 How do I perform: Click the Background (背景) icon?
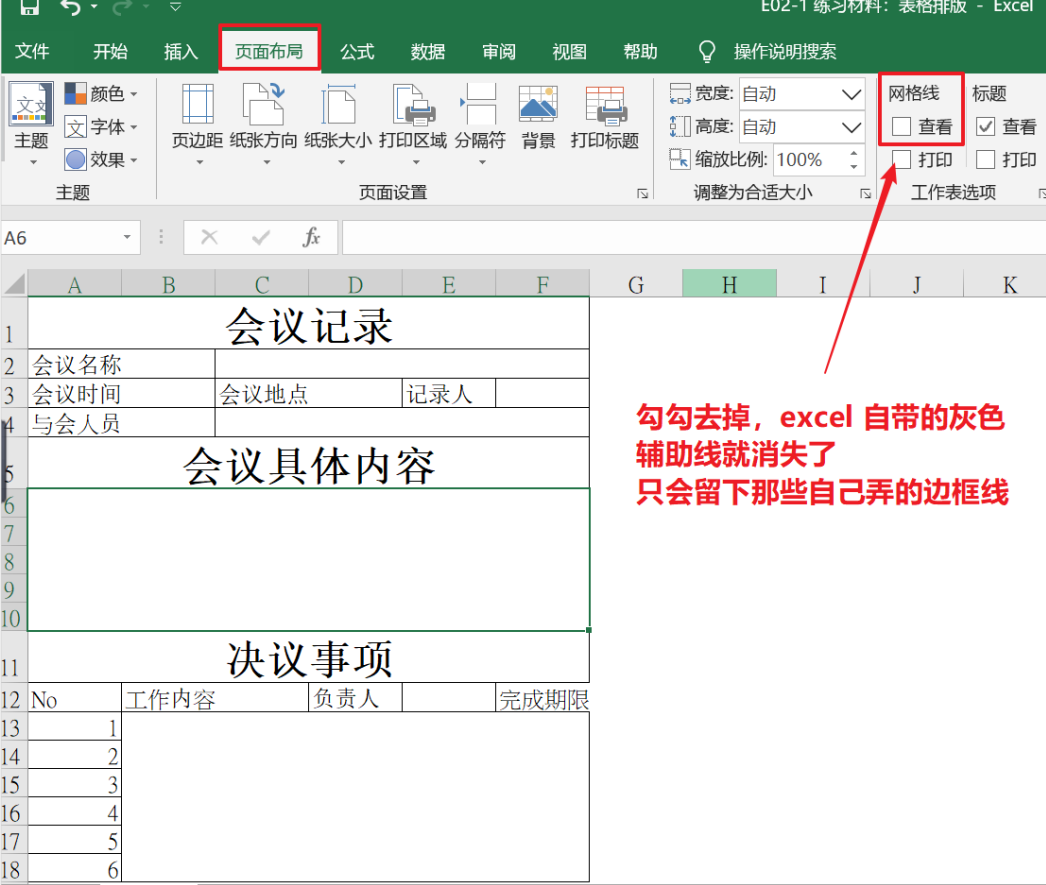click(538, 105)
